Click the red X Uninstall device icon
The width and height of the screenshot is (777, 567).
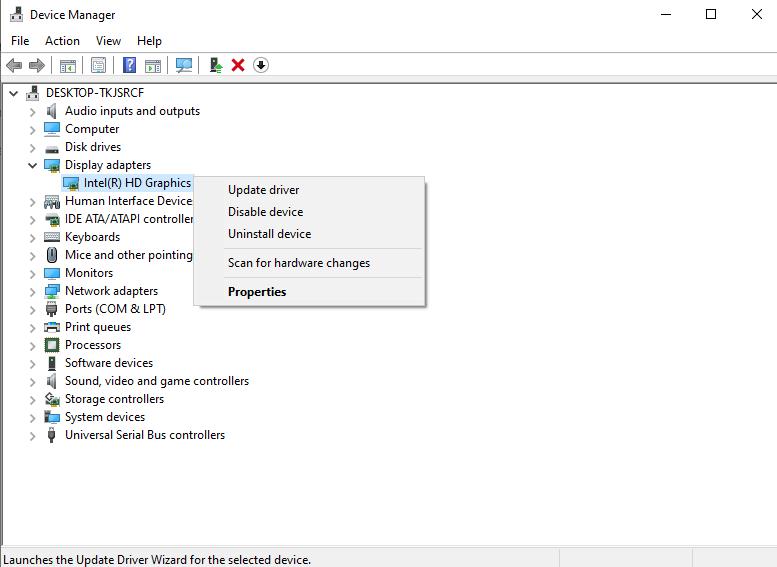pos(238,65)
